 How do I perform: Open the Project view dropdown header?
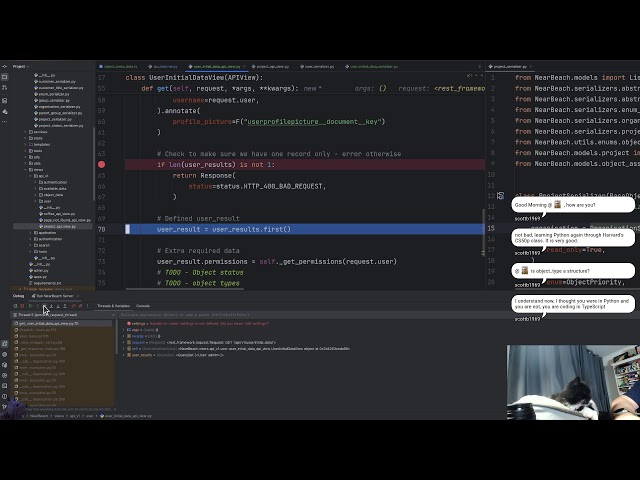(x=20, y=66)
